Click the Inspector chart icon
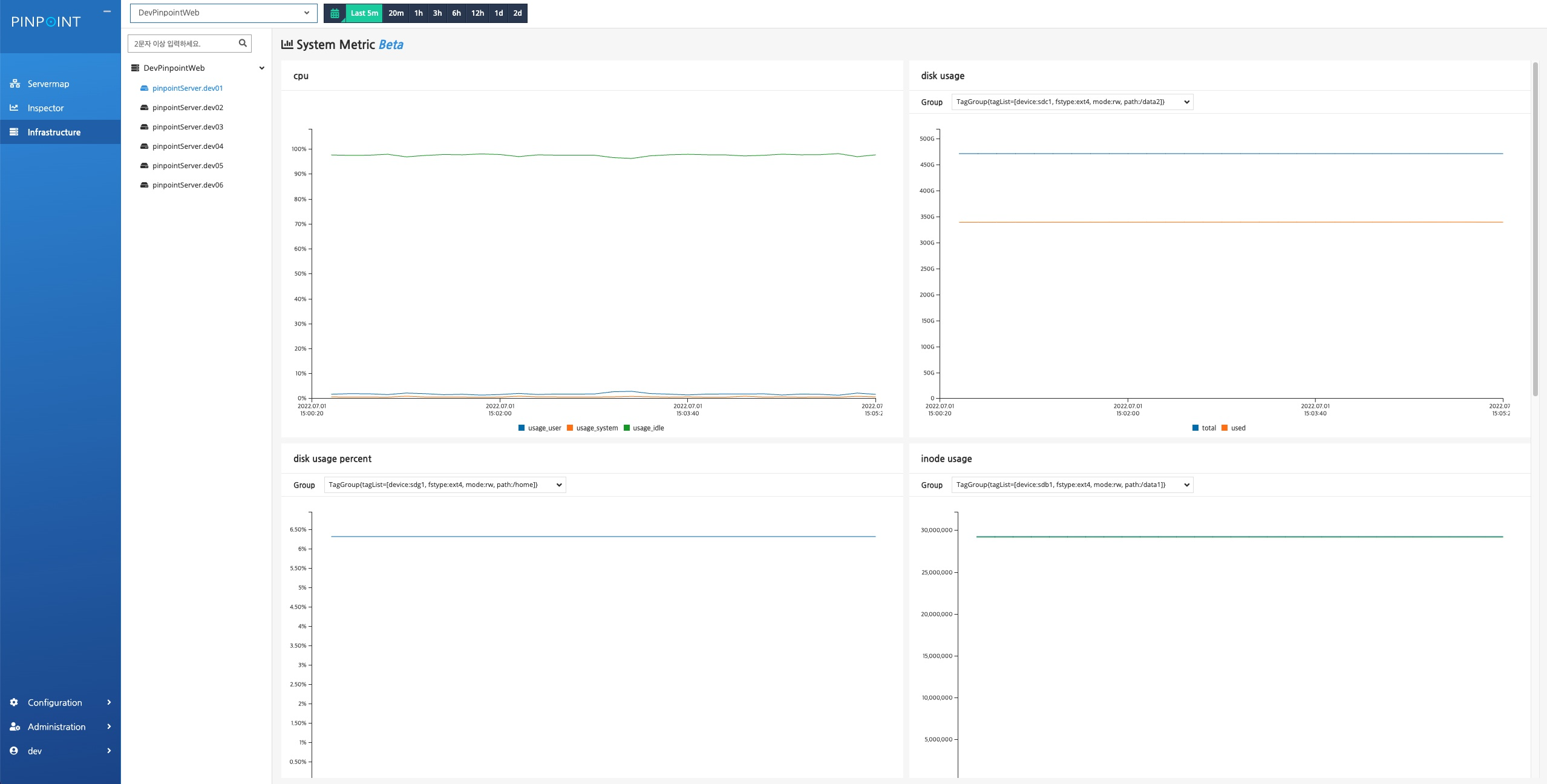 point(14,108)
